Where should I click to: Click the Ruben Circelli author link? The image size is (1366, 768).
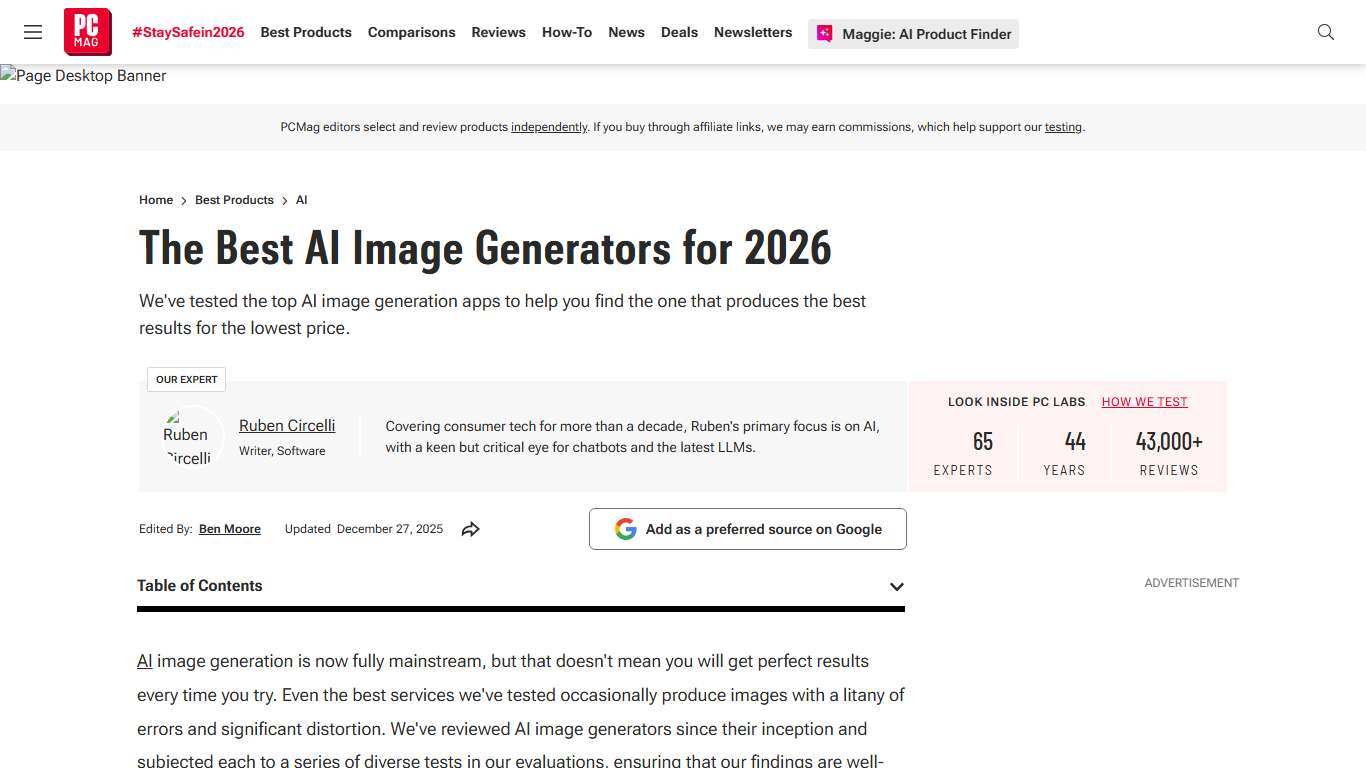coord(287,425)
